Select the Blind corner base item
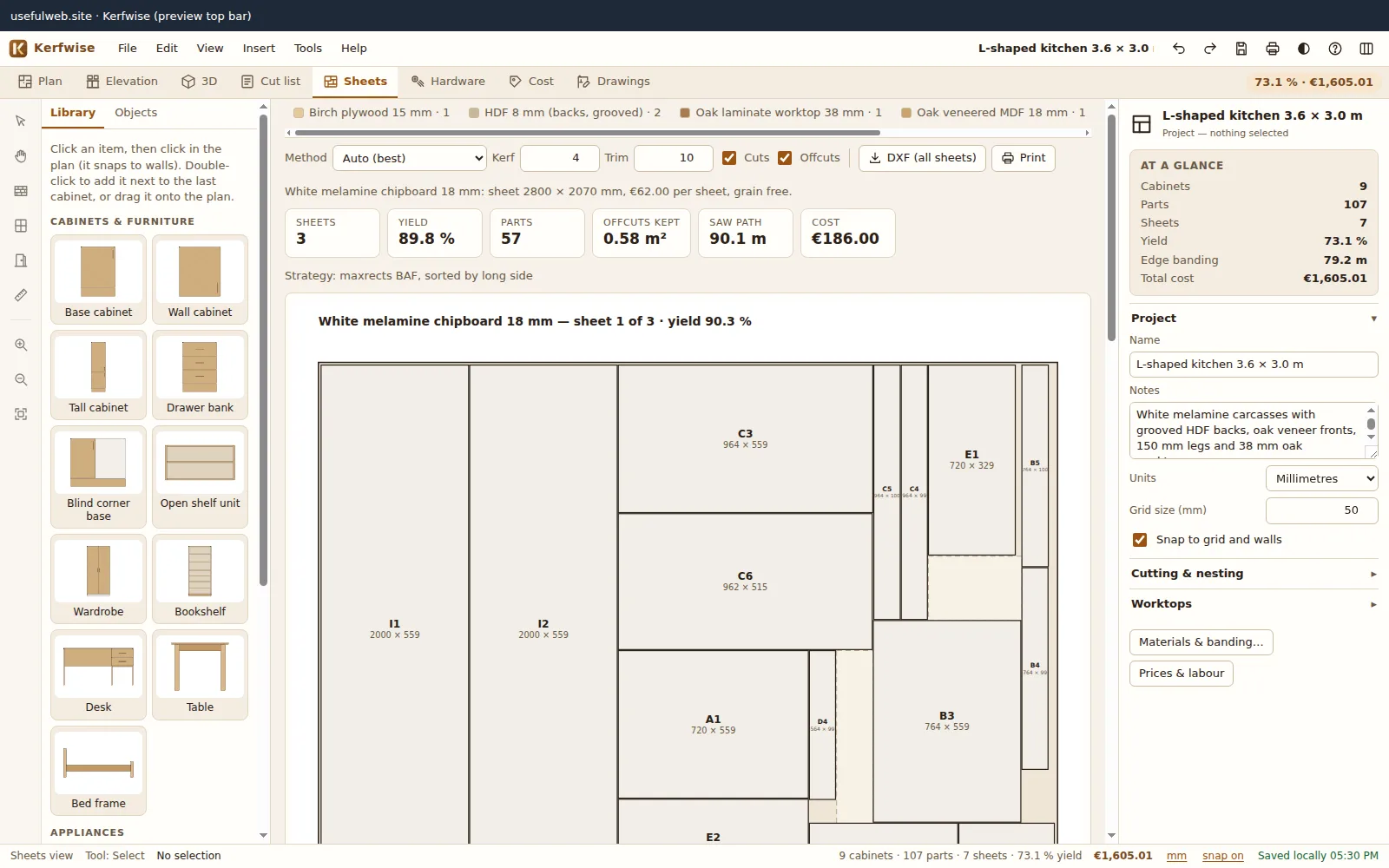This screenshot has height=868, width=1389. [98, 477]
